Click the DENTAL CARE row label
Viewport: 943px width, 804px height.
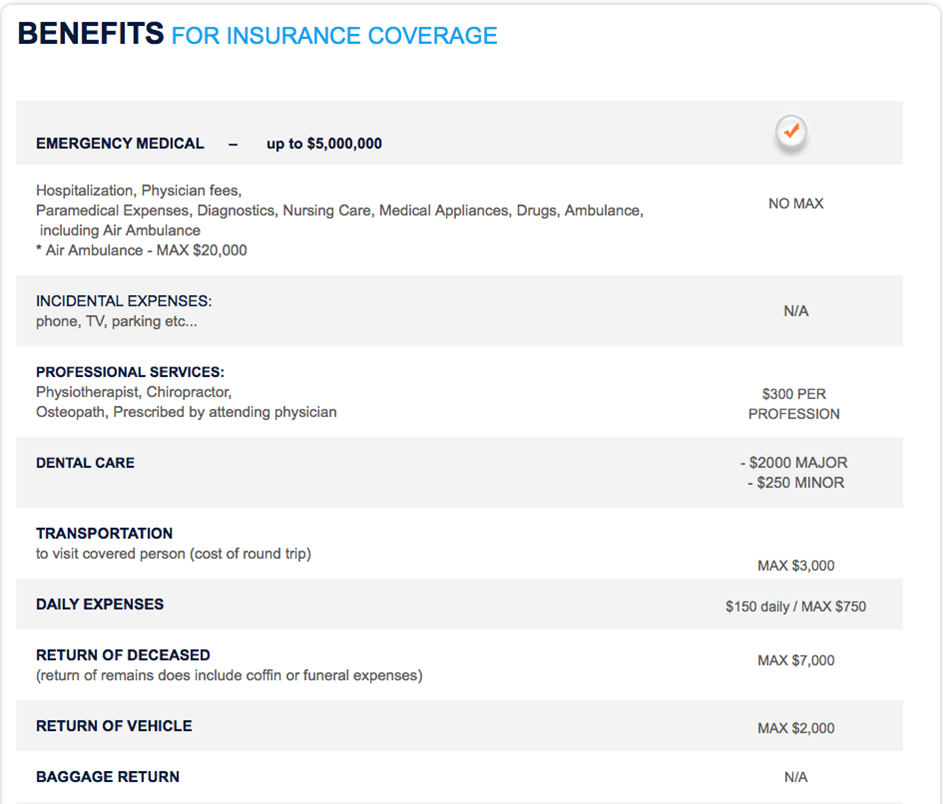click(x=85, y=463)
